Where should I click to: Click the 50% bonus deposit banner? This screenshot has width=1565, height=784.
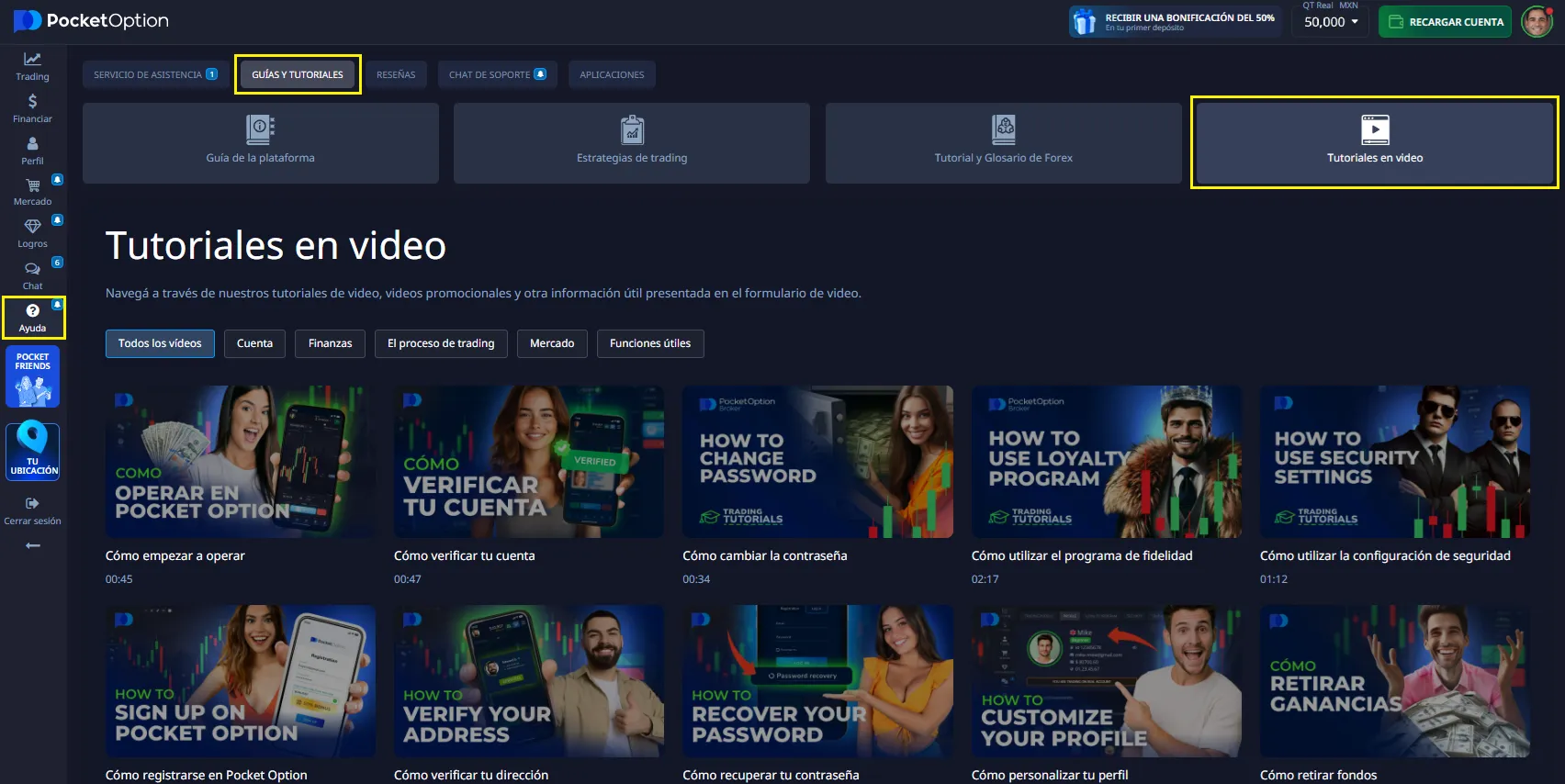[x=1174, y=22]
